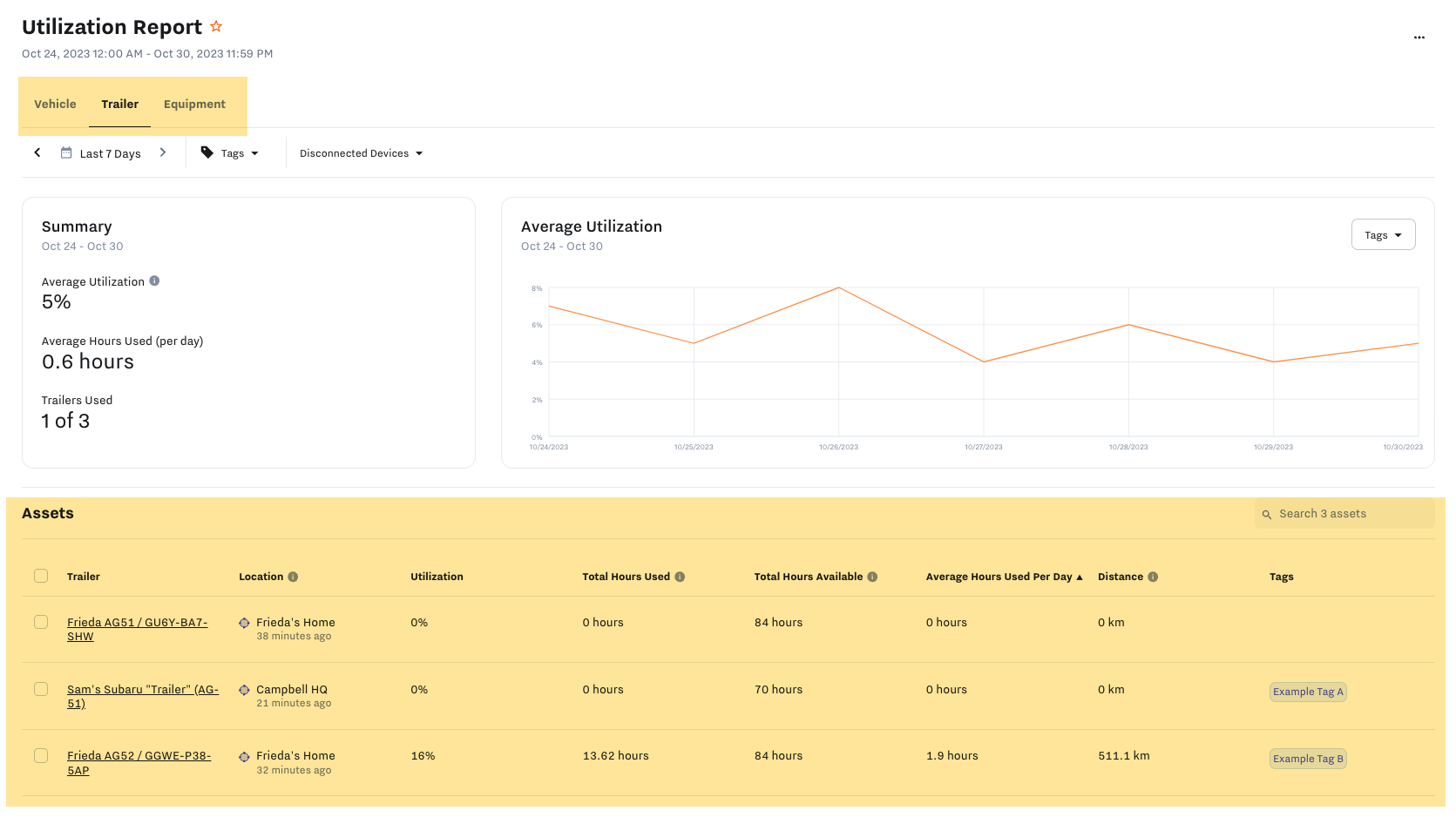
Task: Go to previous date range with left chevron
Action: 37,152
